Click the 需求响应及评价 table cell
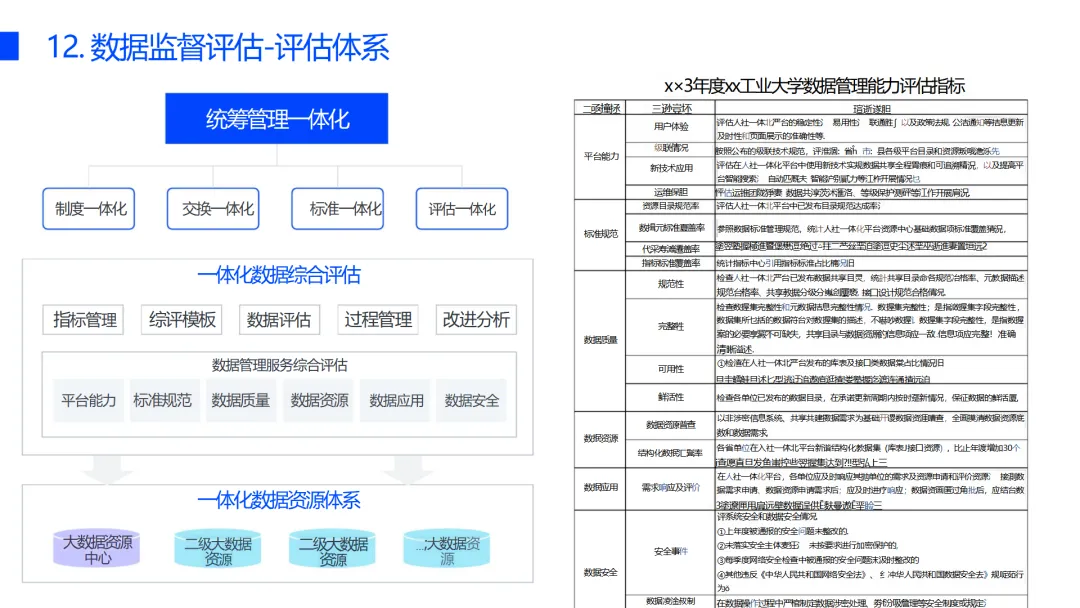 point(670,488)
